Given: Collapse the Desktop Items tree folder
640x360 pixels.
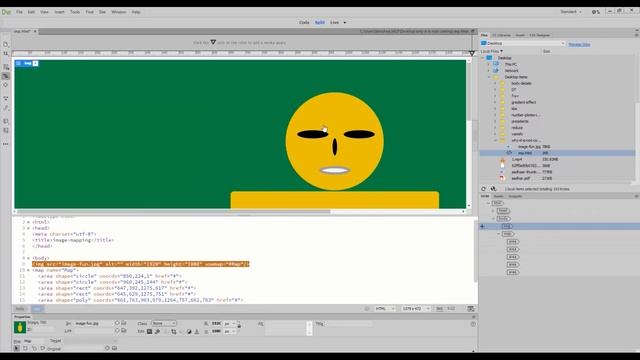Looking at the screenshot, I should pyautogui.click(x=489, y=77).
